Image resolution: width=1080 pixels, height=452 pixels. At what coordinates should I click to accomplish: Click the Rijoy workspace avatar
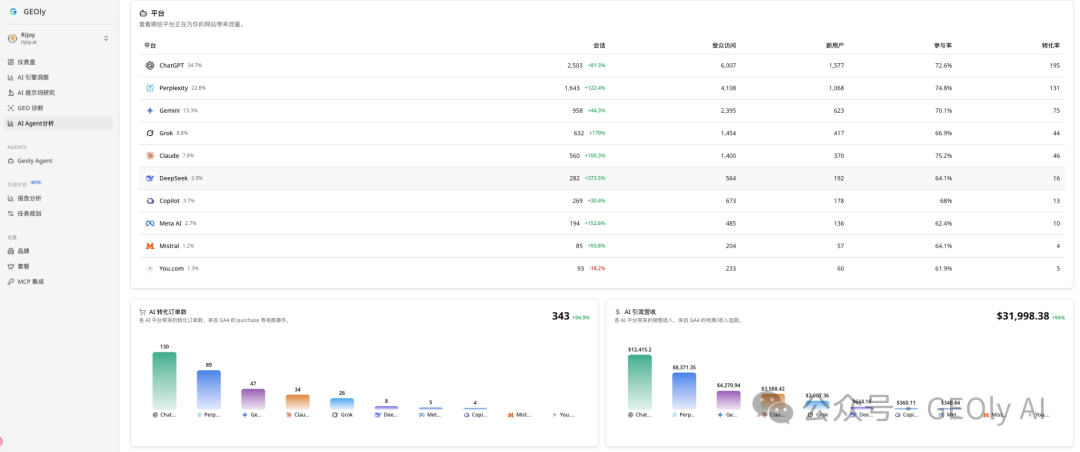click(12, 39)
